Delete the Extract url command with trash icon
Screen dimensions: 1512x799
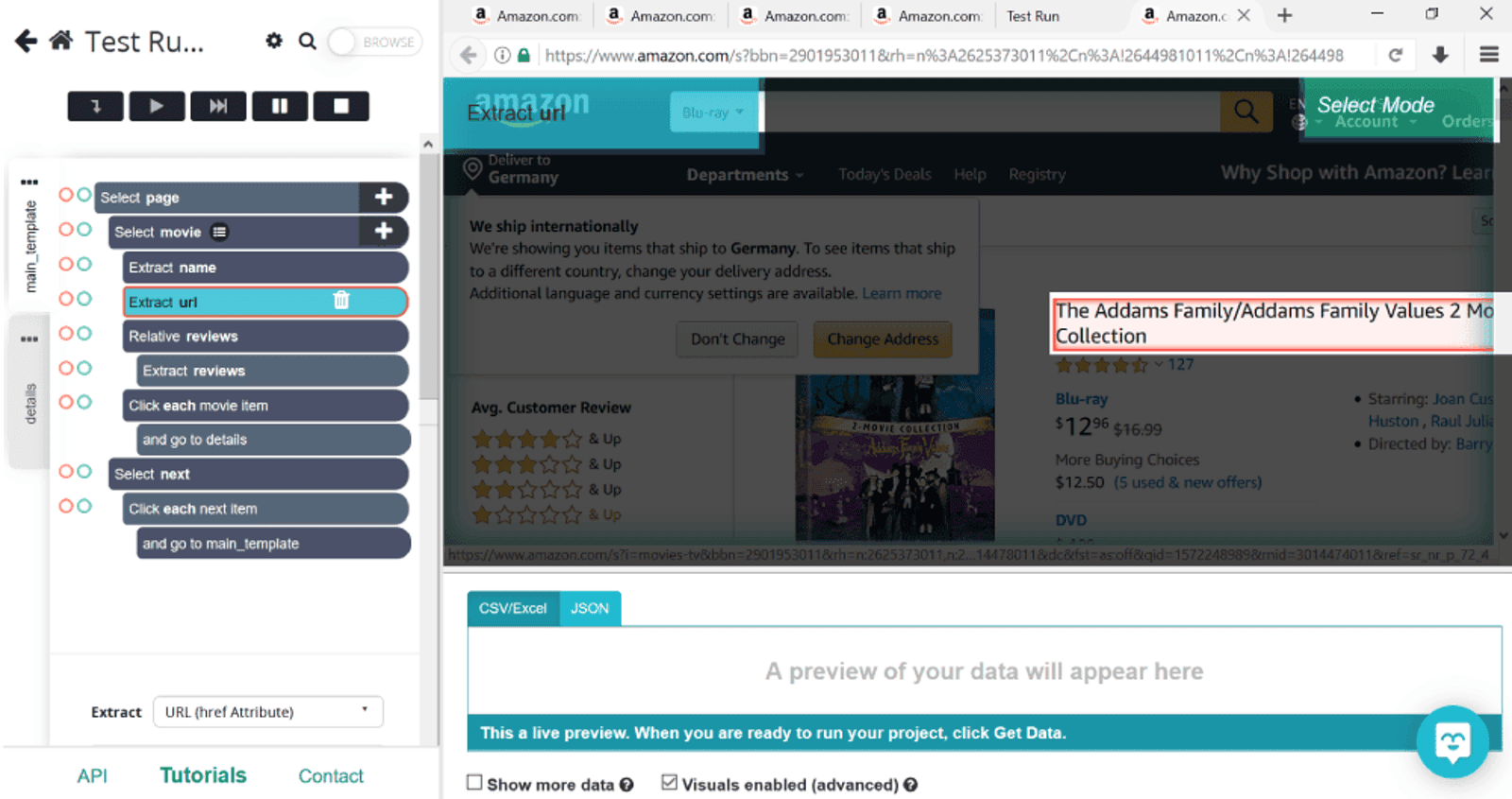click(x=341, y=301)
